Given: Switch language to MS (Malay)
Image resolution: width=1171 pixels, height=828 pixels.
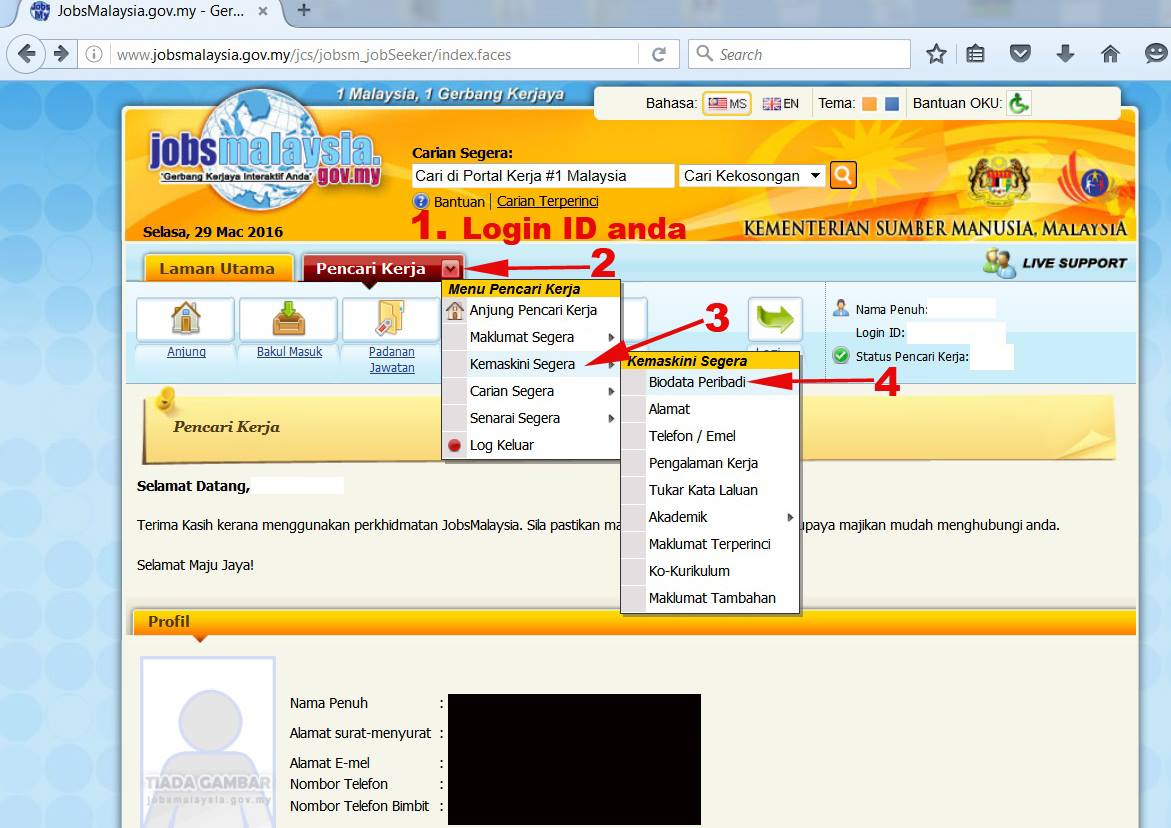Looking at the screenshot, I should click(727, 104).
